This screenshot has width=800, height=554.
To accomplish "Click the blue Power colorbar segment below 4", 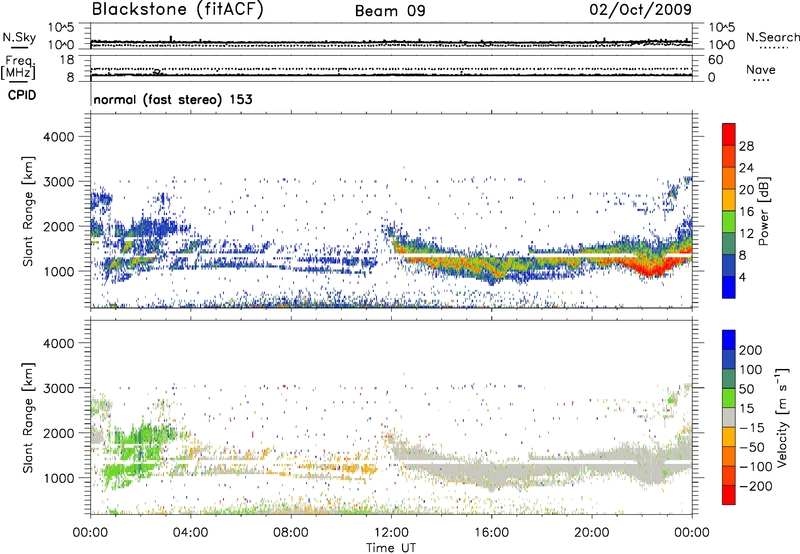I will [729, 287].
